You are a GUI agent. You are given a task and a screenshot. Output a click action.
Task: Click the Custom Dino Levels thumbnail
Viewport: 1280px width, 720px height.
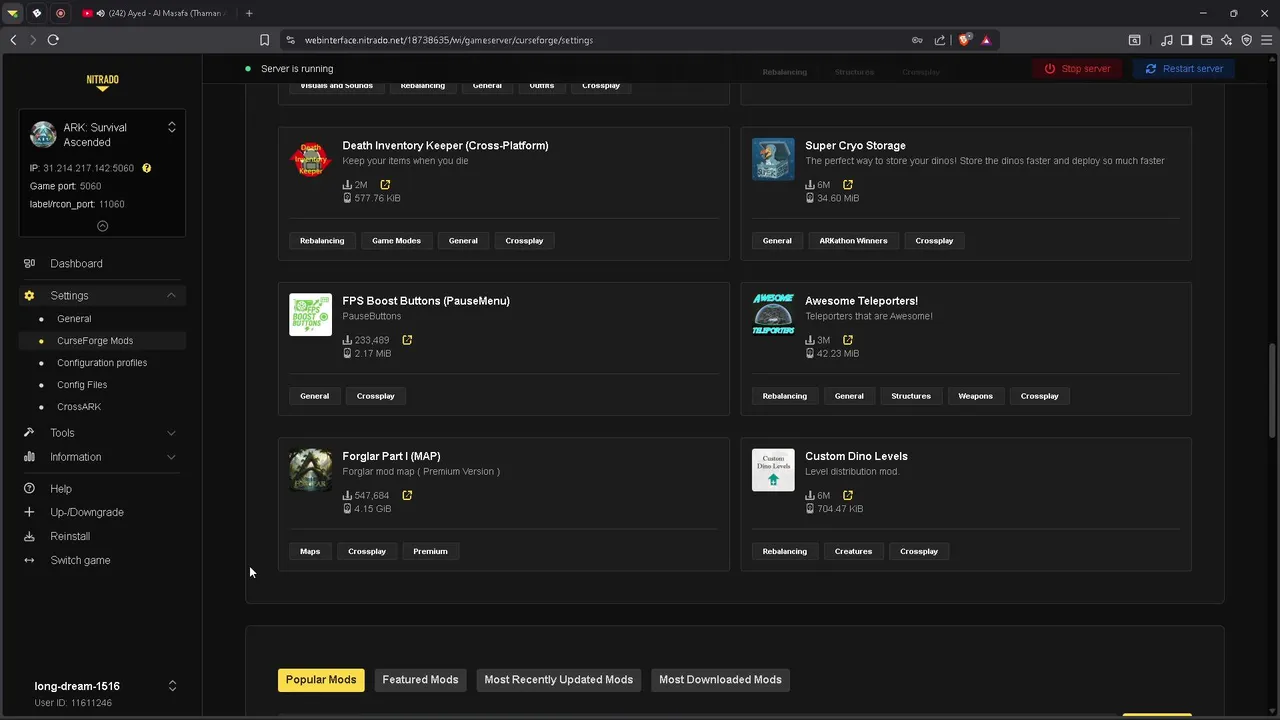pyautogui.click(x=773, y=470)
